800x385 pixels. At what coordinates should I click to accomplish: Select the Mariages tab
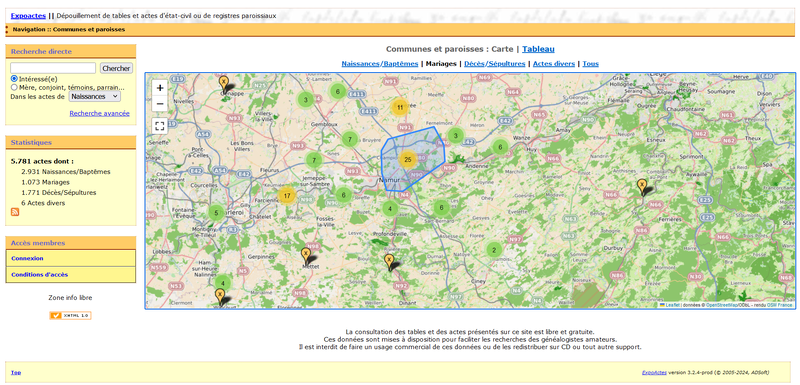pos(441,64)
